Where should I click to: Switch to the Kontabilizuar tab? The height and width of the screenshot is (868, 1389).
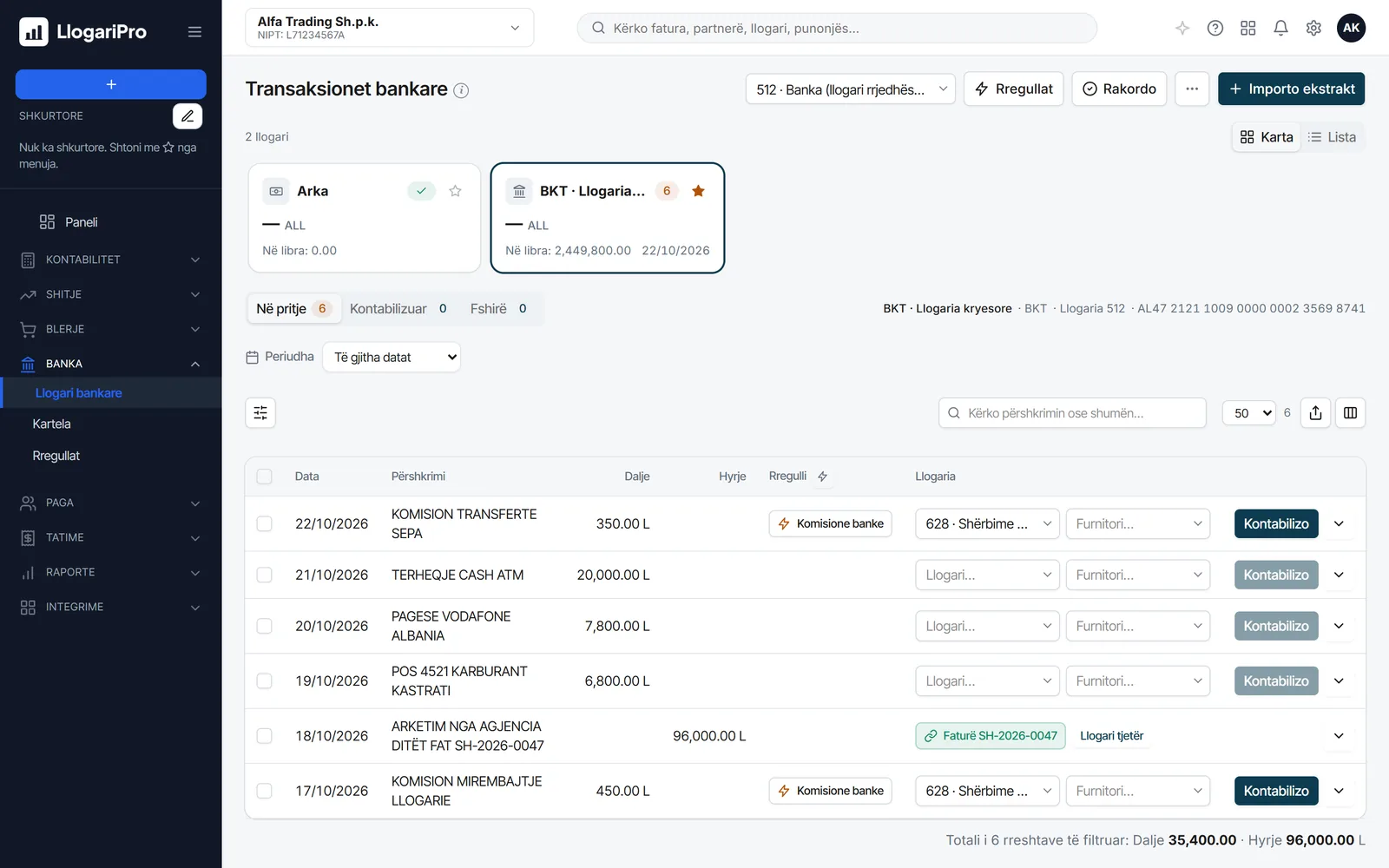(398, 309)
